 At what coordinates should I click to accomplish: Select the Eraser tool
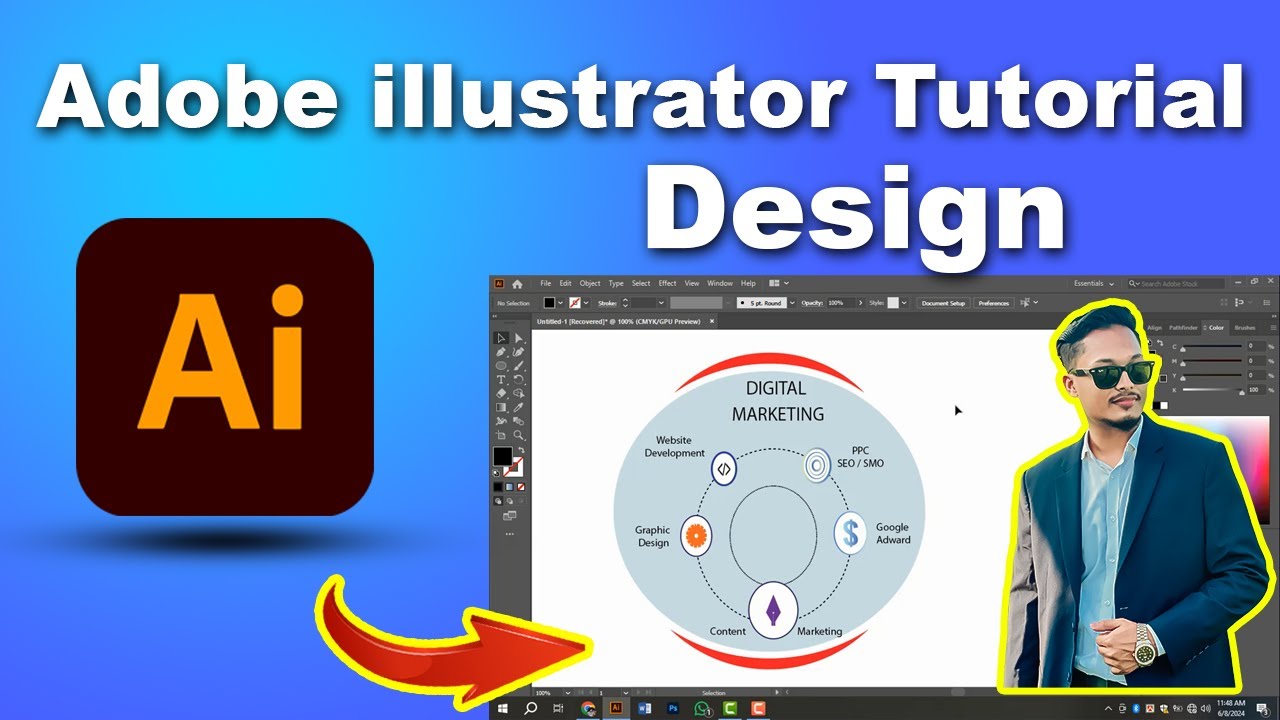coord(501,393)
